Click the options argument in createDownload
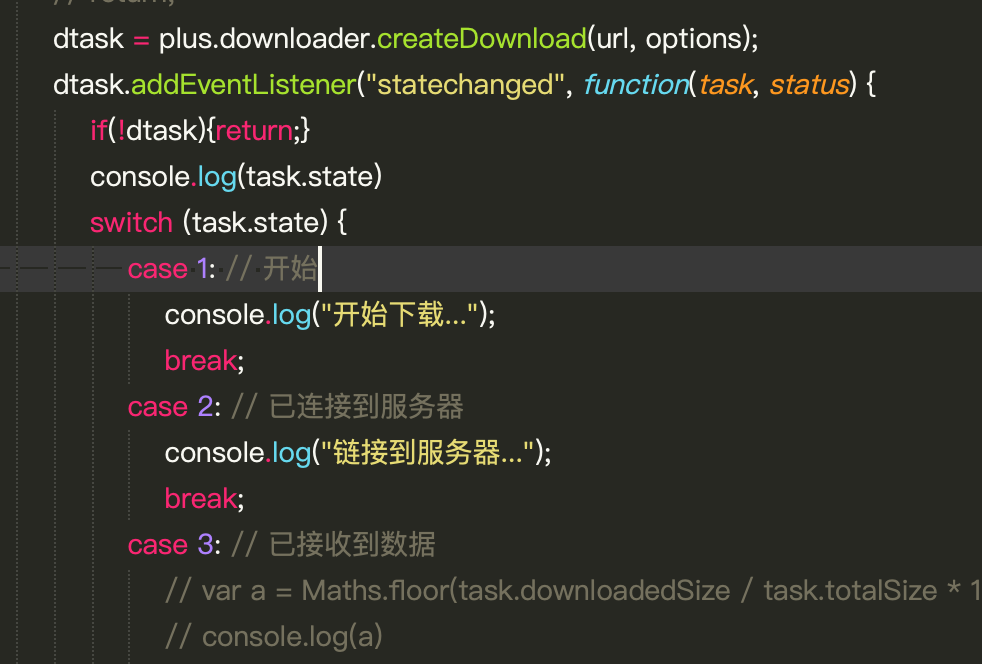The image size is (982, 664). point(695,39)
